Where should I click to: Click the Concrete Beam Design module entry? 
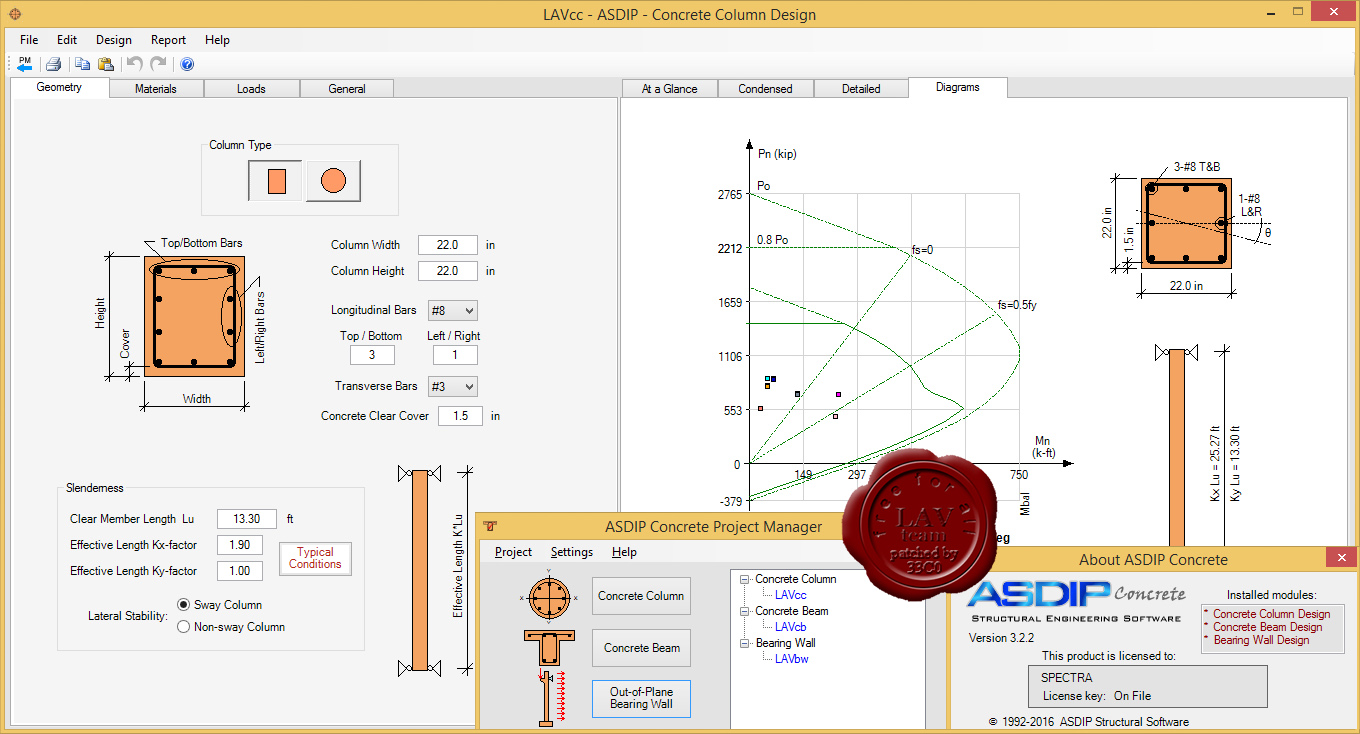tap(1267, 627)
